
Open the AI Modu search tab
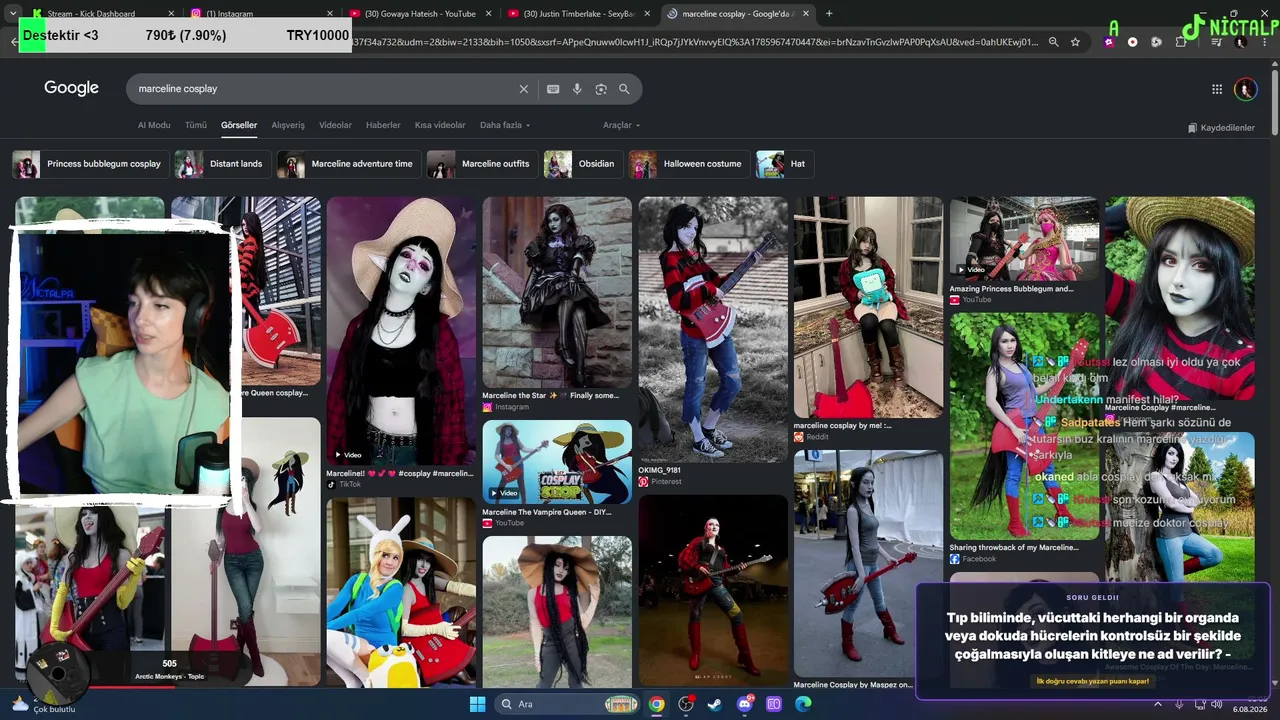[x=154, y=125]
